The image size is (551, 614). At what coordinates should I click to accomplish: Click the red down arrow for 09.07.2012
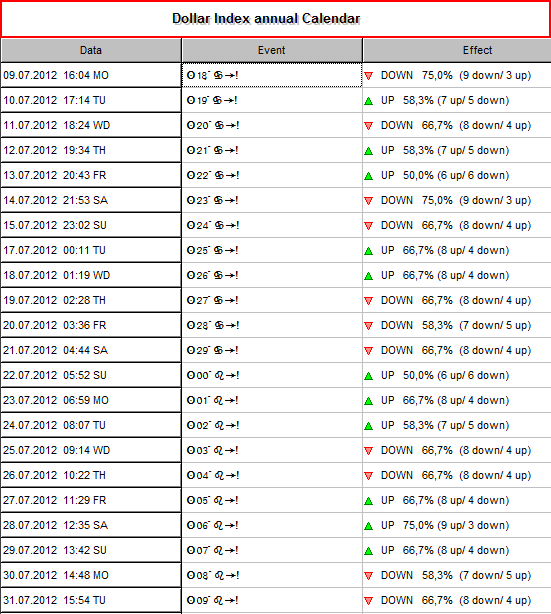(369, 76)
